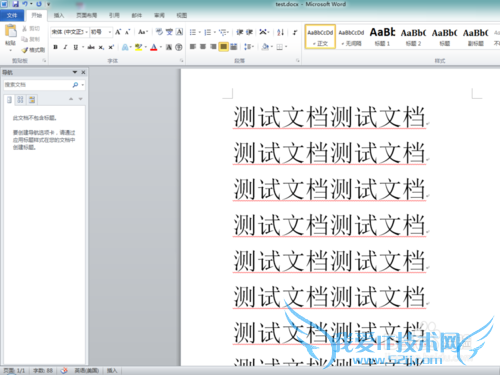500x375 pixels.
Task: Click the 格式刷 (Format Painter) button
Action: 33,50
